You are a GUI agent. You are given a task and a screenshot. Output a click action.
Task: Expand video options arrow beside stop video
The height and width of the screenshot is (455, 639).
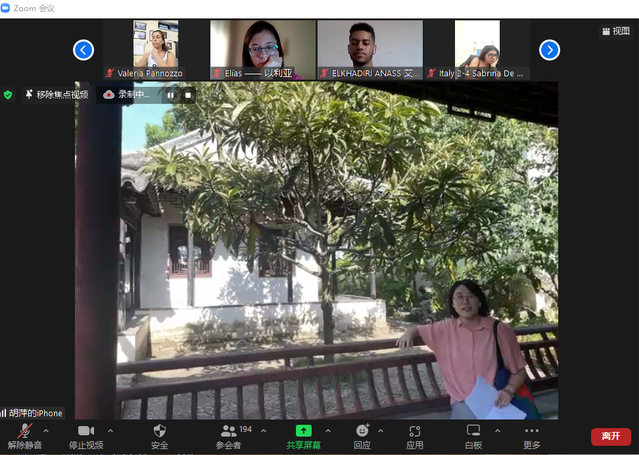110,431
